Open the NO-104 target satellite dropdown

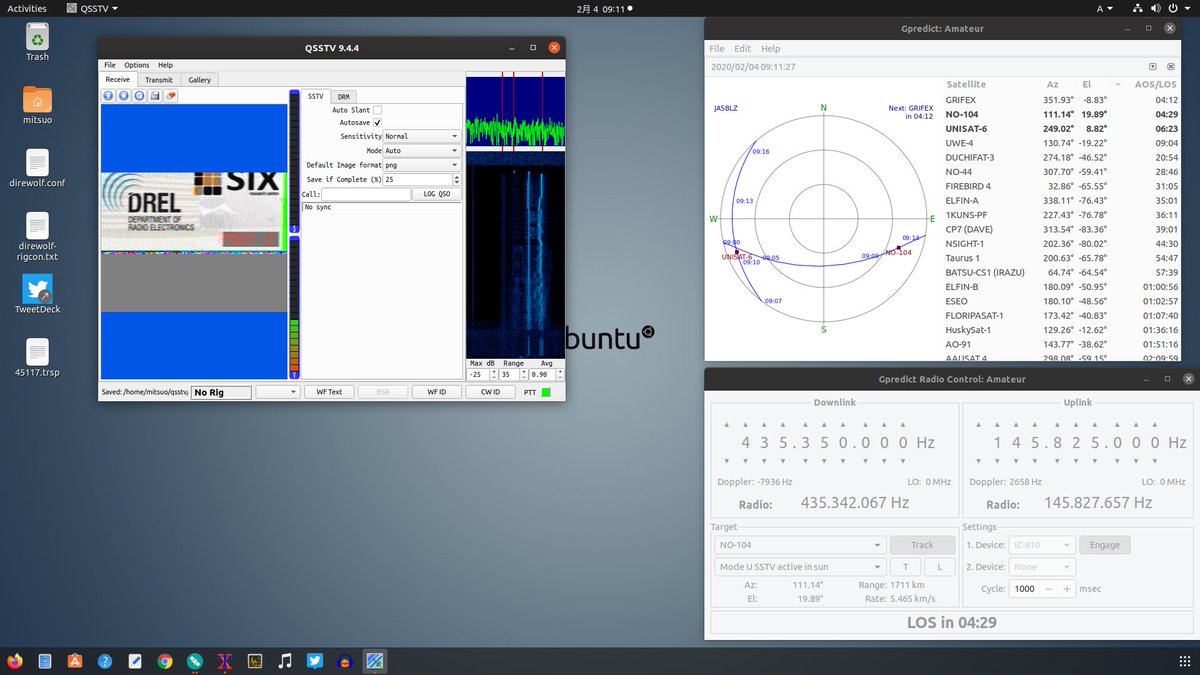pos(798,545)
